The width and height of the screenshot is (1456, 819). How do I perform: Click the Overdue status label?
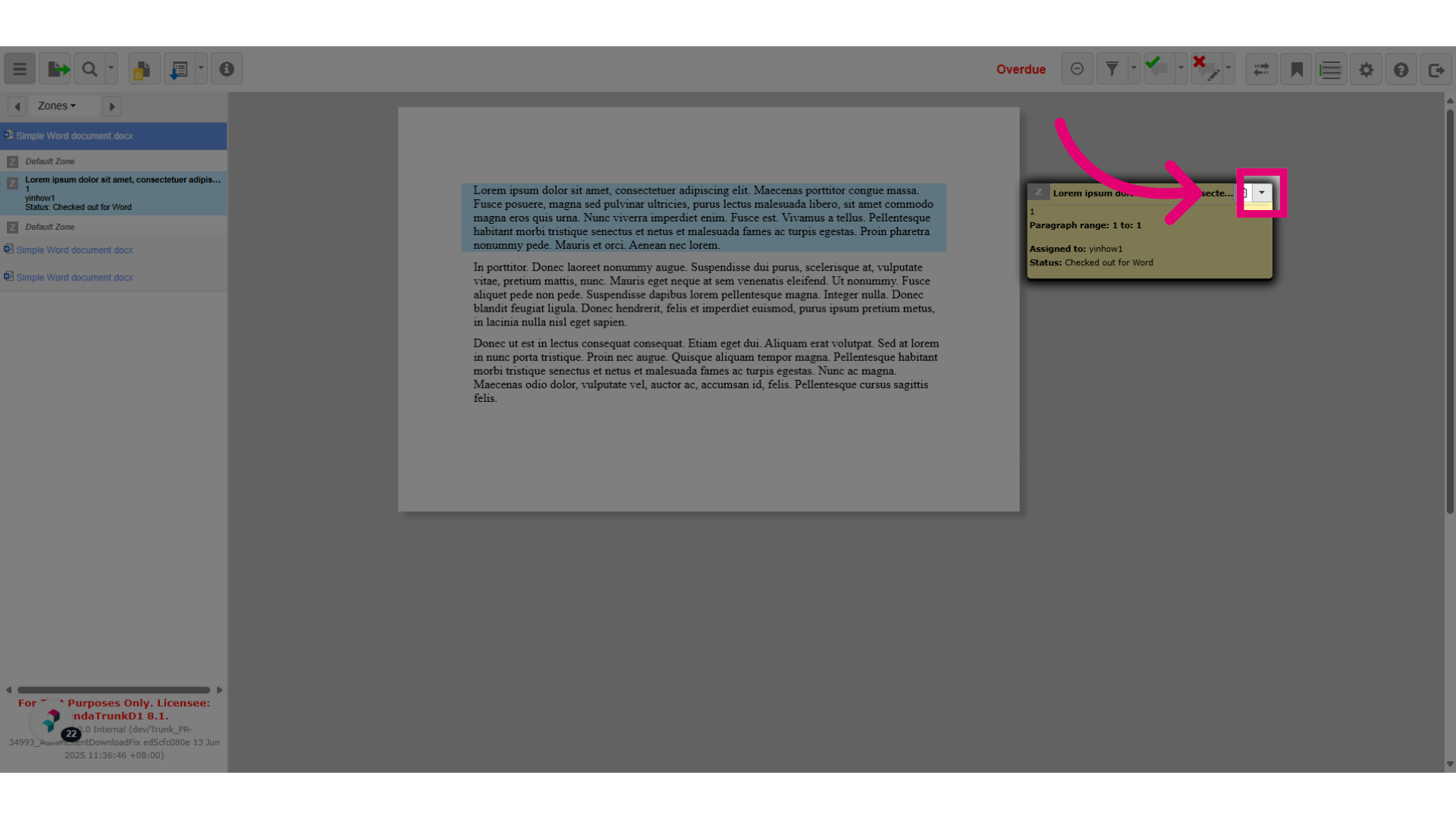click(x=1021, y=69)
